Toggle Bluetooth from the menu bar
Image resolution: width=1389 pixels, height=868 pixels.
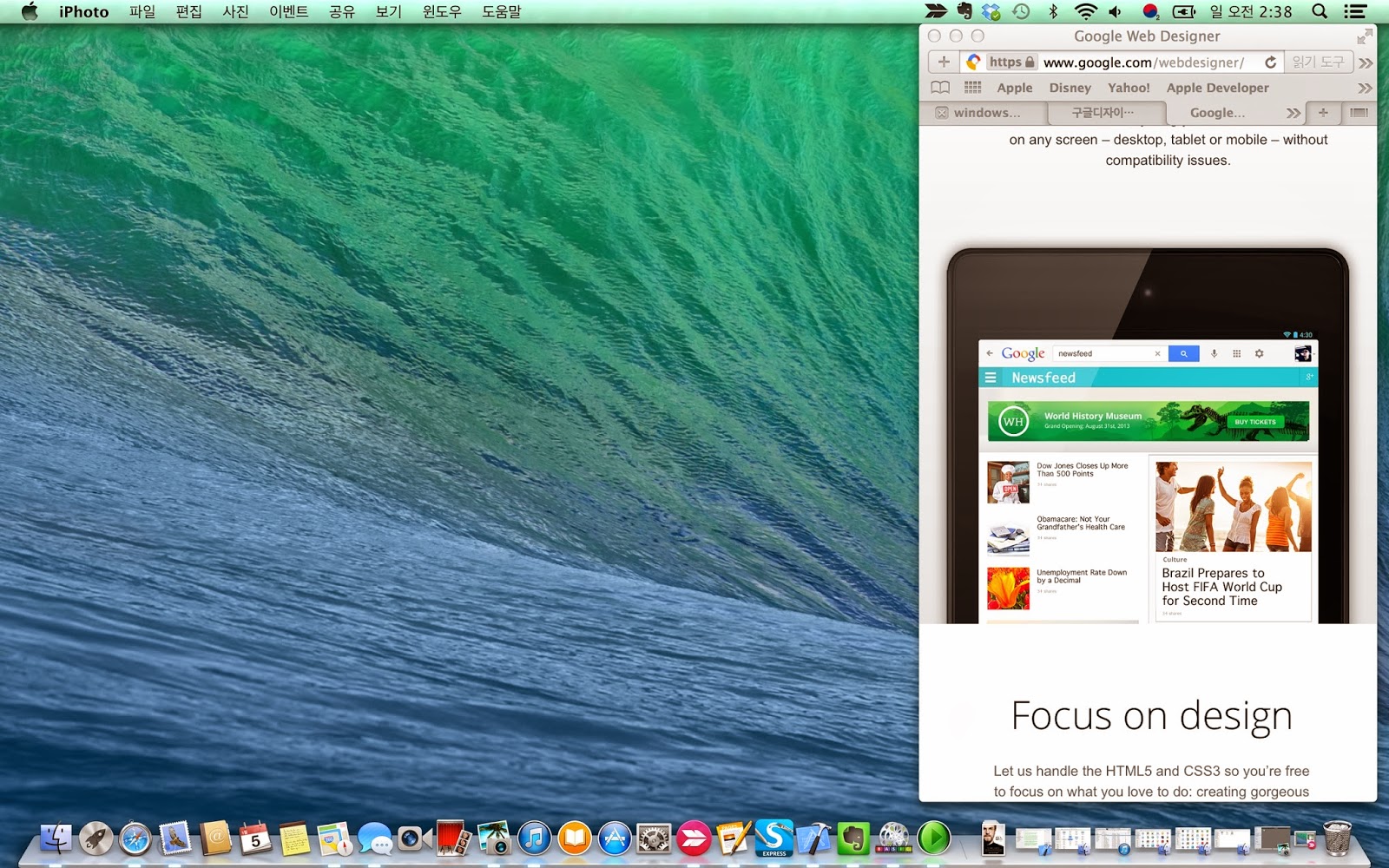1054,12
